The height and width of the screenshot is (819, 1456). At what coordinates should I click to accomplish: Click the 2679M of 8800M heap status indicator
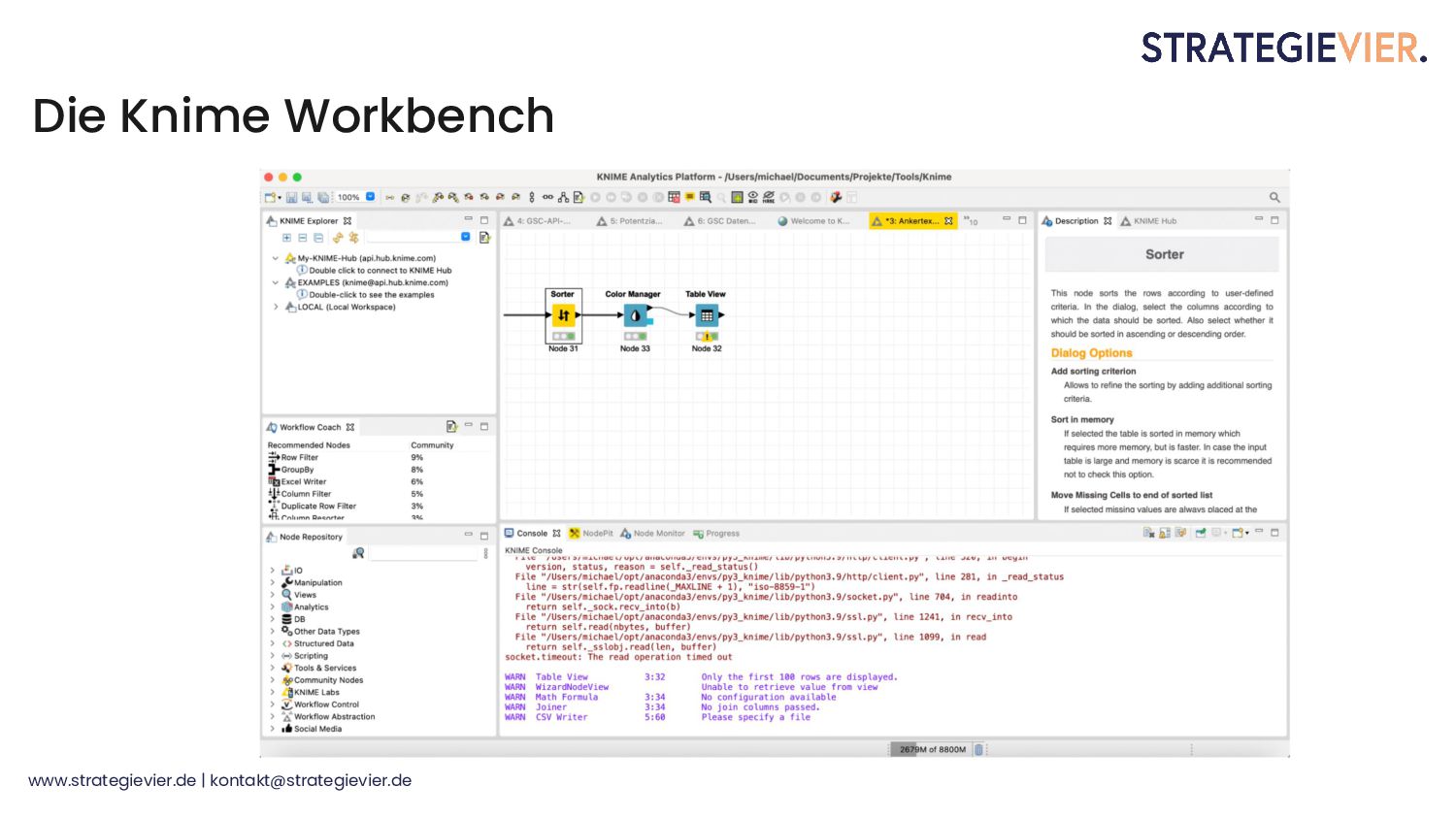pos(932,749)
